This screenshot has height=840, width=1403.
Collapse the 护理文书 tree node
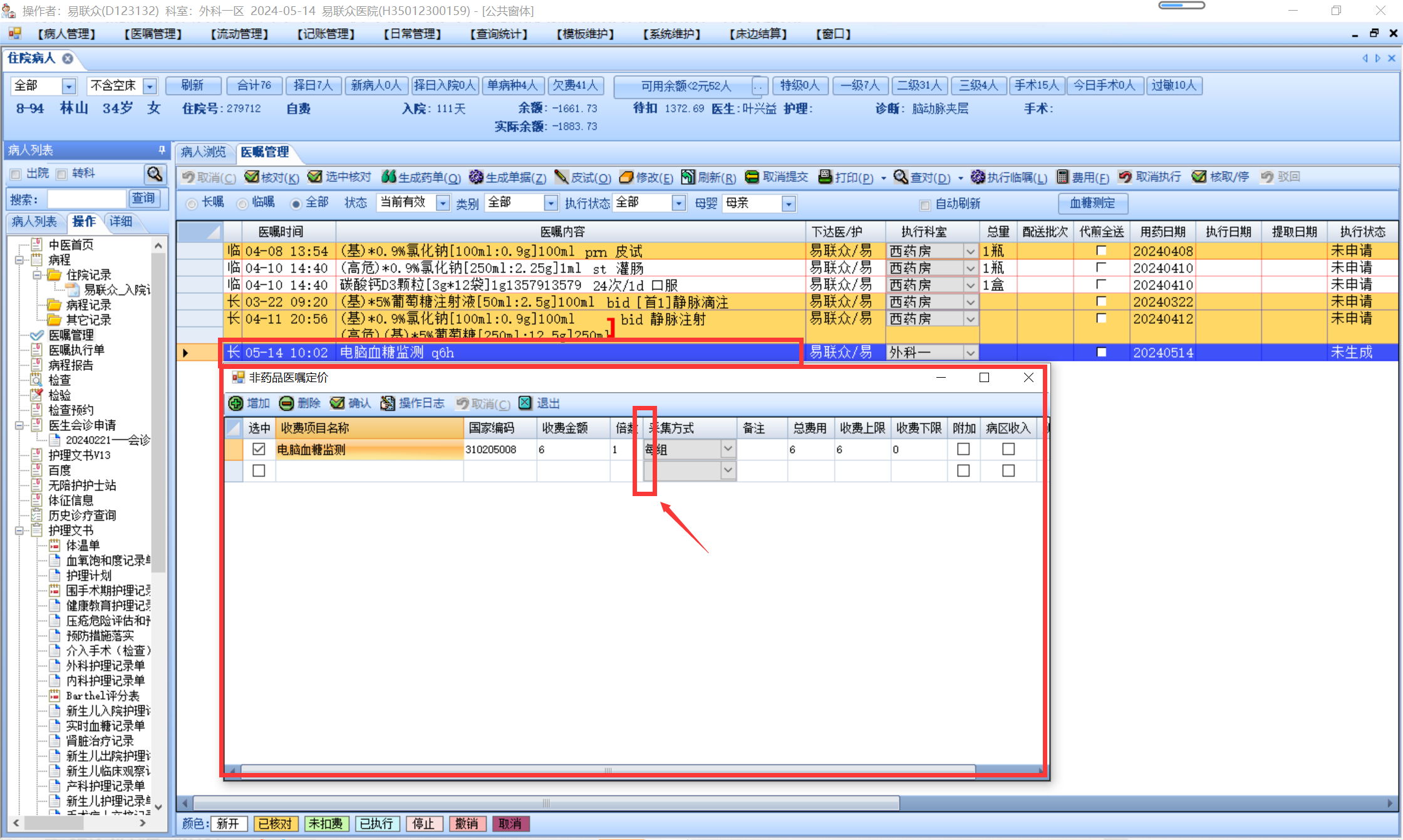[x=19, y=531]
